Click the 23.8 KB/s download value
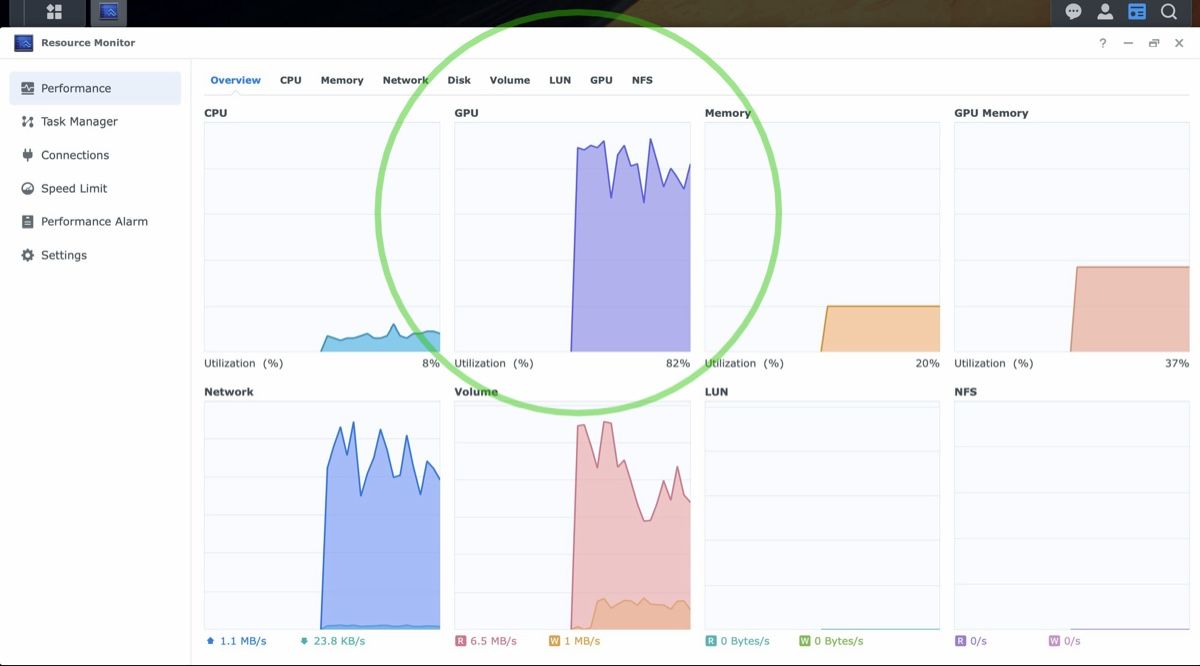This screenshot has width=1200, height=666. [339, 641]
